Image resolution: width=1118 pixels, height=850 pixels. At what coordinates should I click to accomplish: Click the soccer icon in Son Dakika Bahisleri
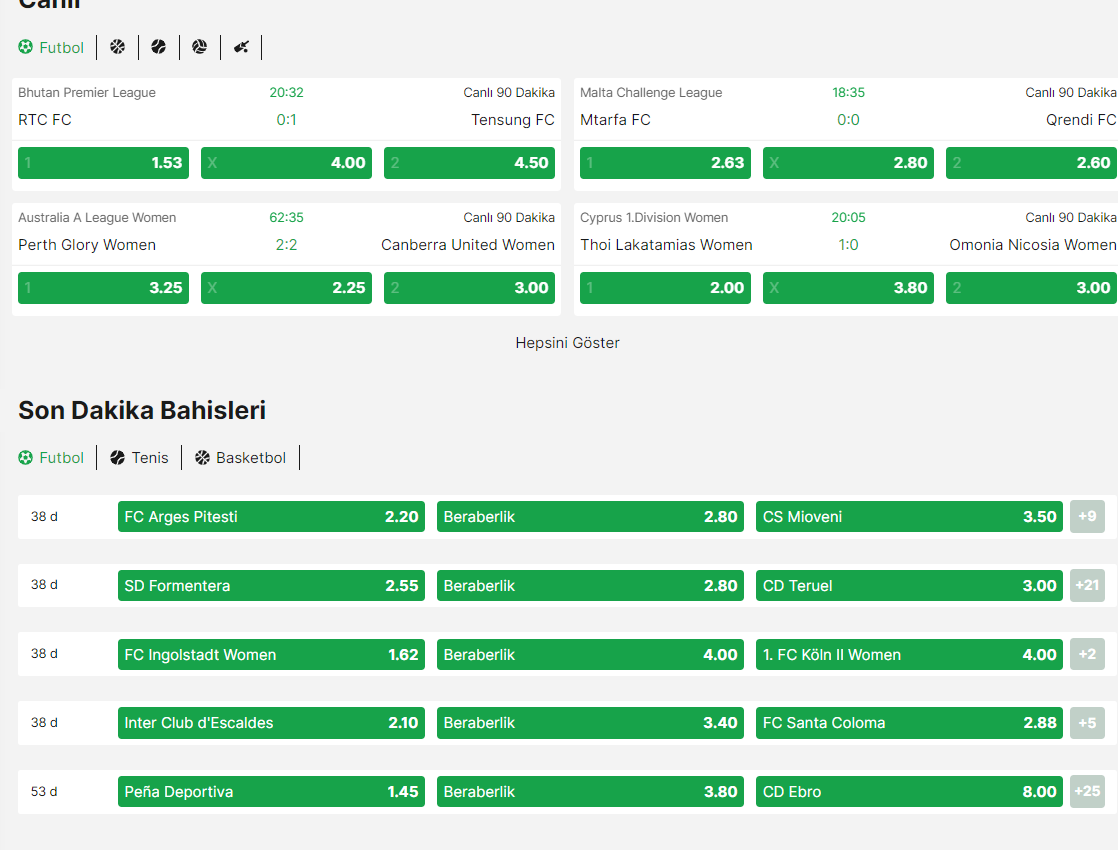26,458
